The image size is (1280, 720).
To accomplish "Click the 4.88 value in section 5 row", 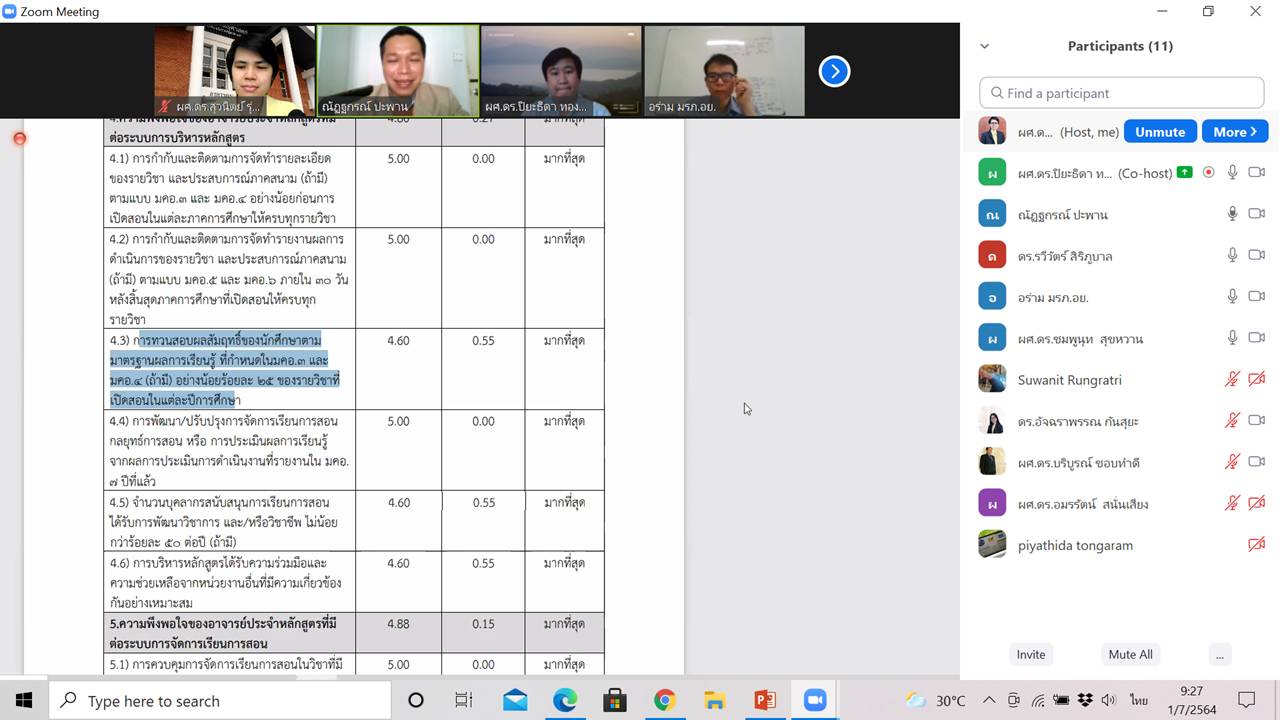I will tap(398, 623).
